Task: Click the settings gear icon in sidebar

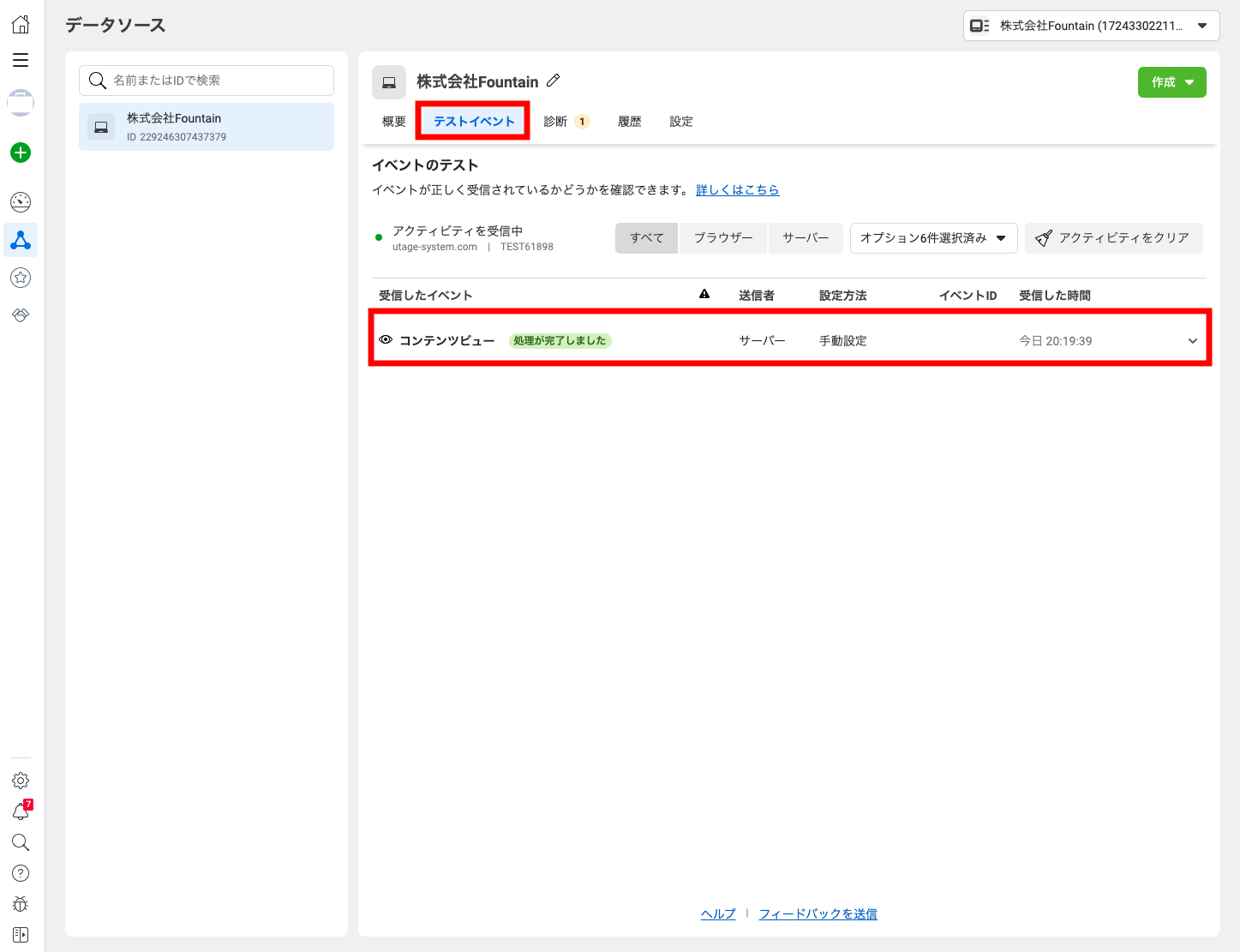Action: [x=21, y=781]
